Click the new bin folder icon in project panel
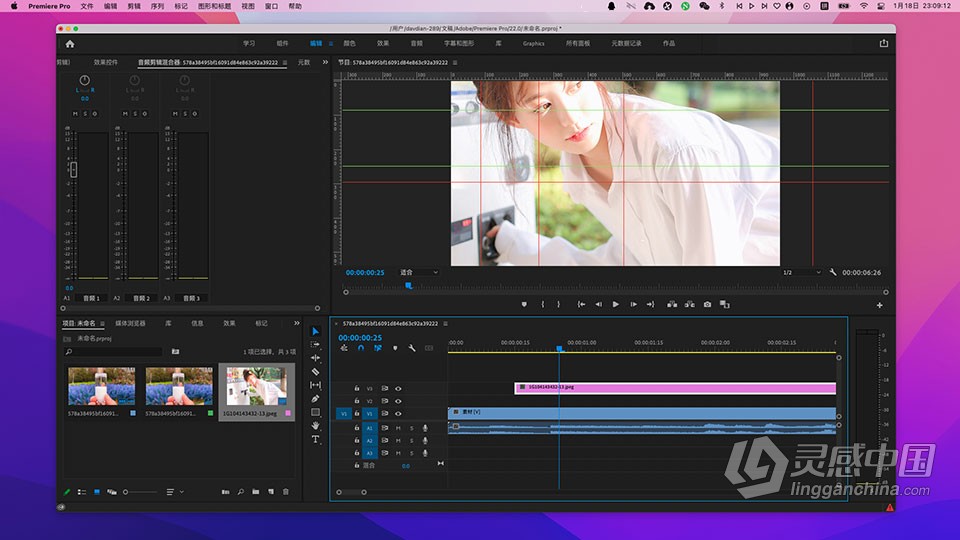The width and height of the screenshot is (960, 540). coord(255,492)
